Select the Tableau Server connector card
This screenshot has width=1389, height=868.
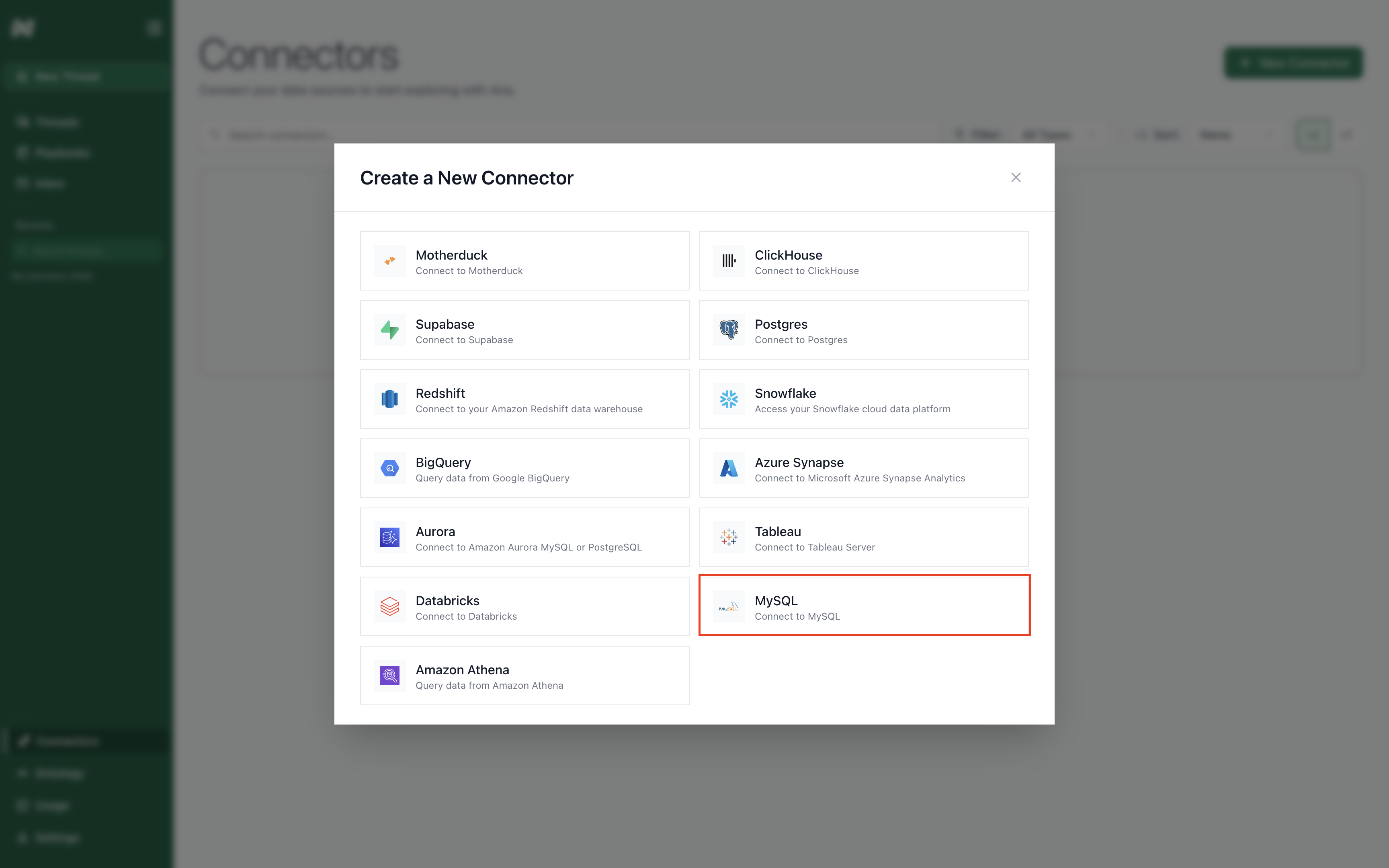(864, 537)
